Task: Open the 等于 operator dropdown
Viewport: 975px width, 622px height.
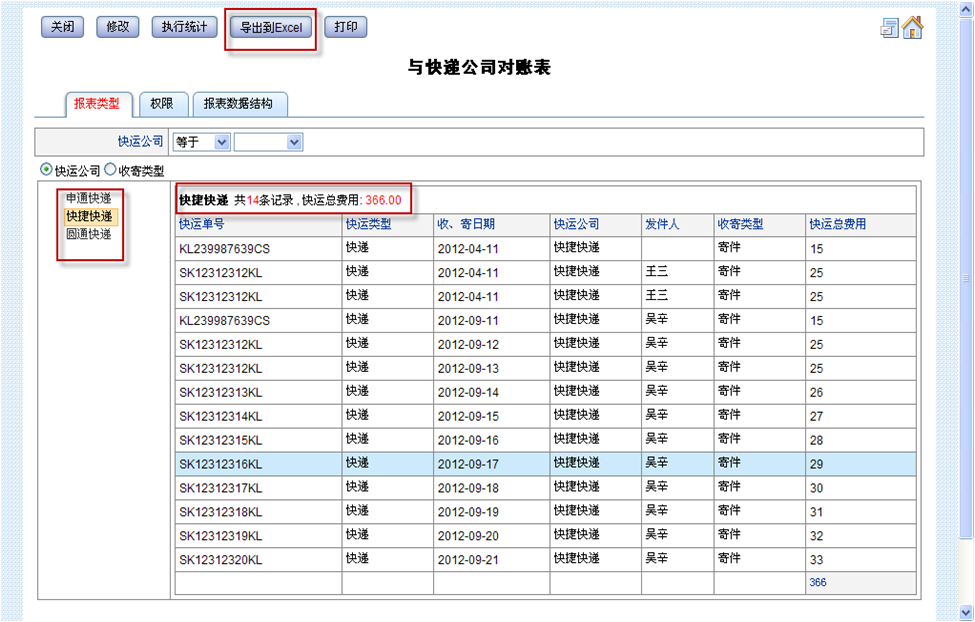Action: pos(201,142)
